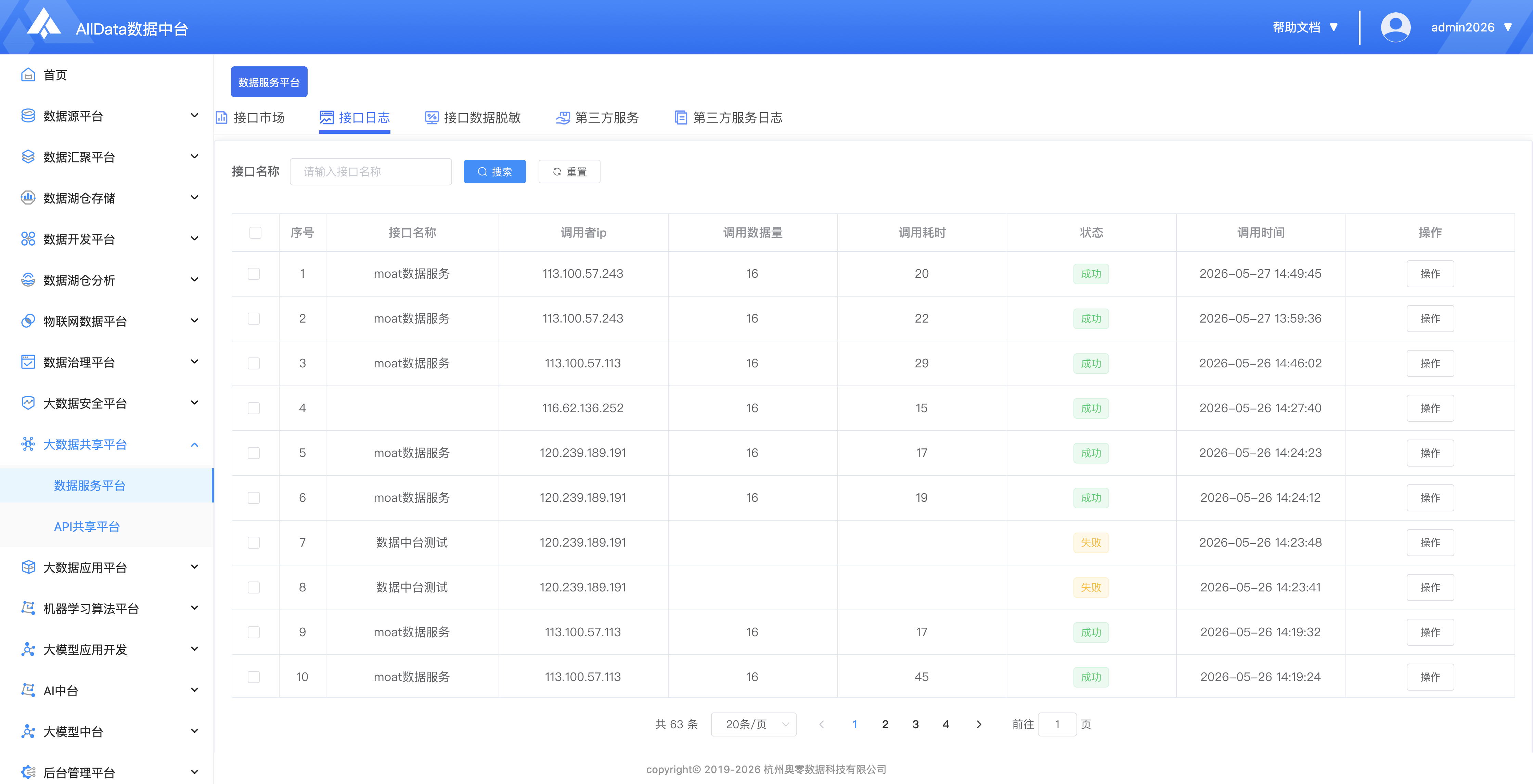Open the 20条/页 page size dropdown

[753, 724]
